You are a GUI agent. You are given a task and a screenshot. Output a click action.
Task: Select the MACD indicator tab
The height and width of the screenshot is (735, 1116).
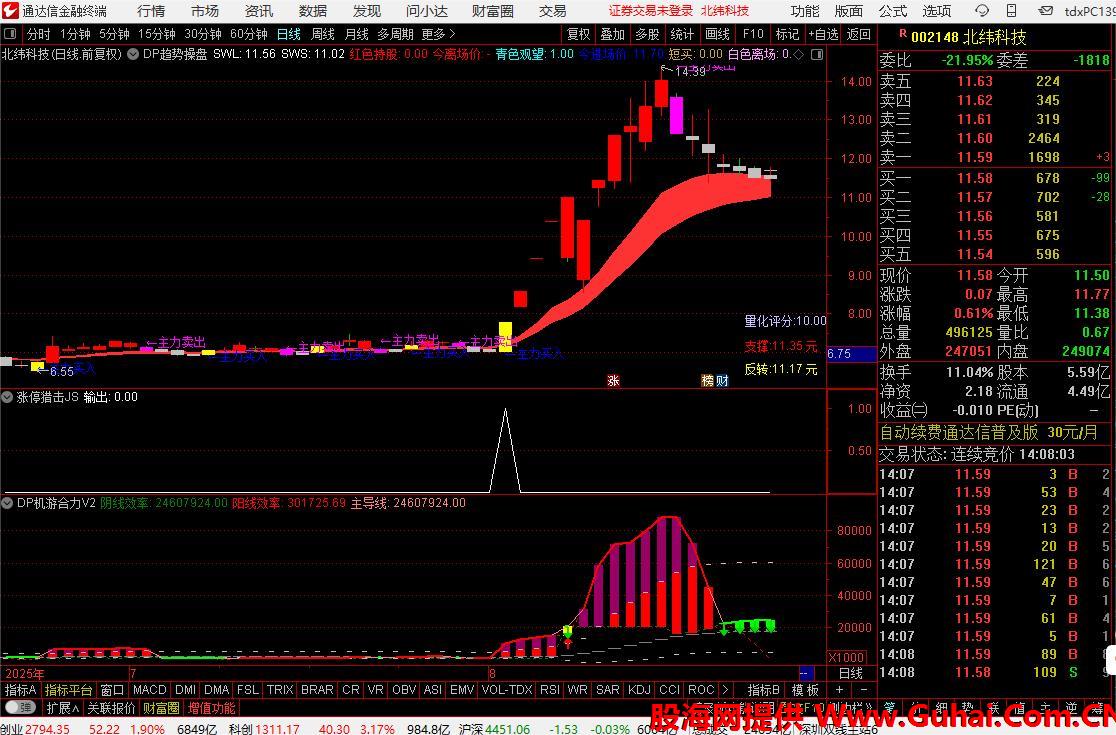click(149, 689)
